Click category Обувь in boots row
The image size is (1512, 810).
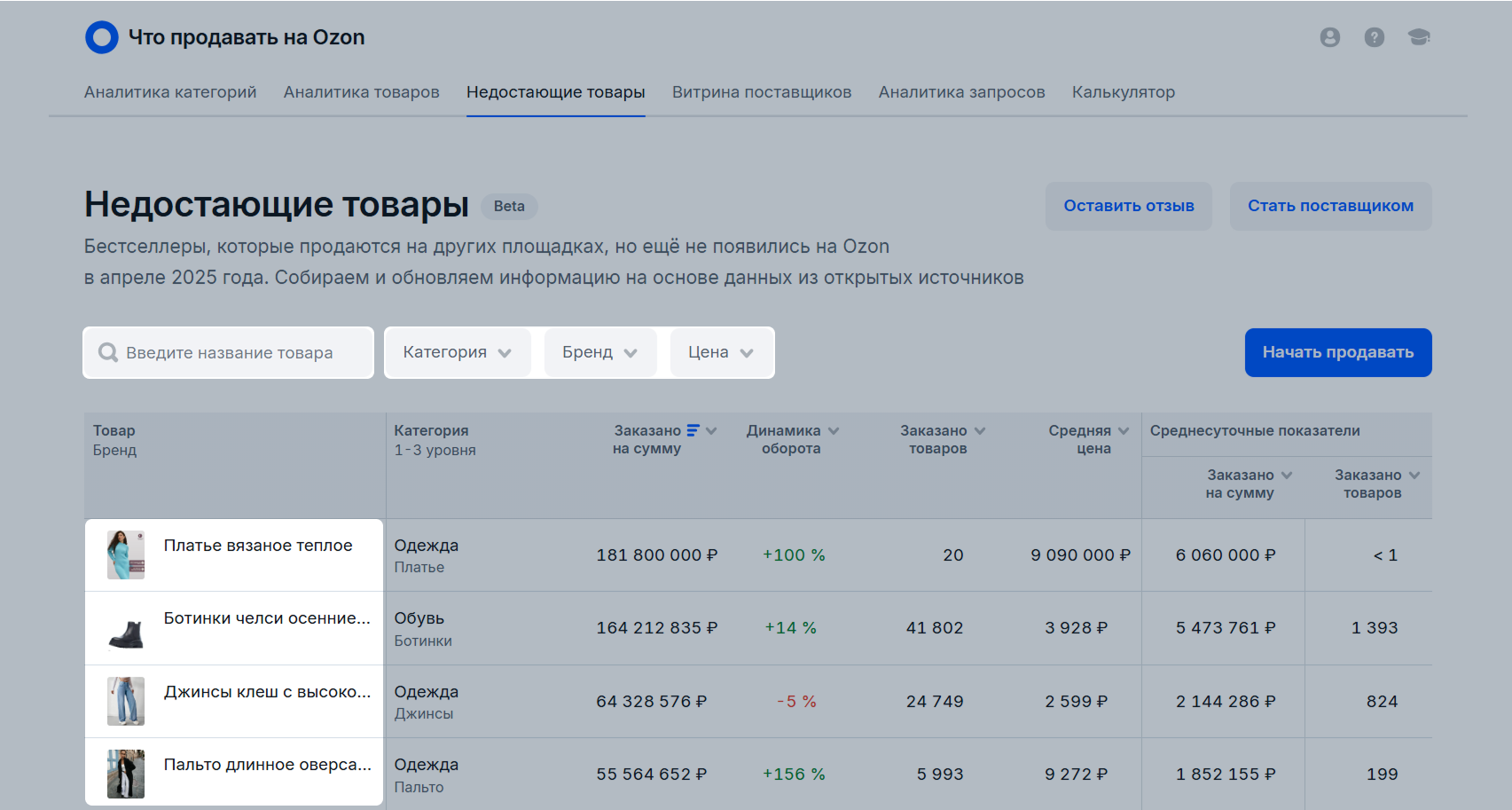coord(419,618)
